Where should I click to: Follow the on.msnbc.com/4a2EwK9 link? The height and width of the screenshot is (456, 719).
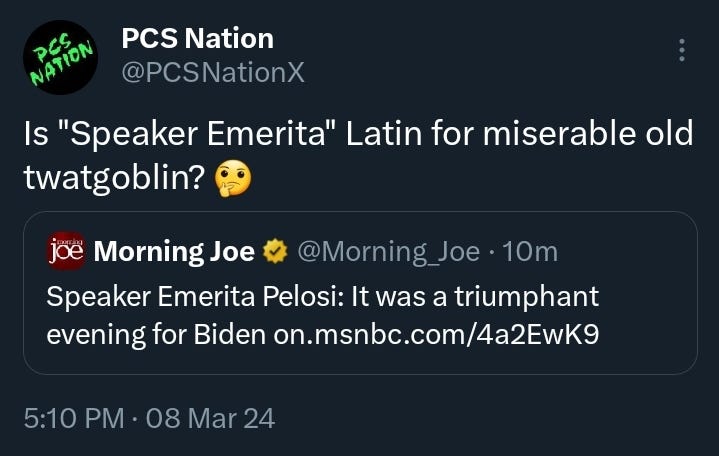pos(436,334)
